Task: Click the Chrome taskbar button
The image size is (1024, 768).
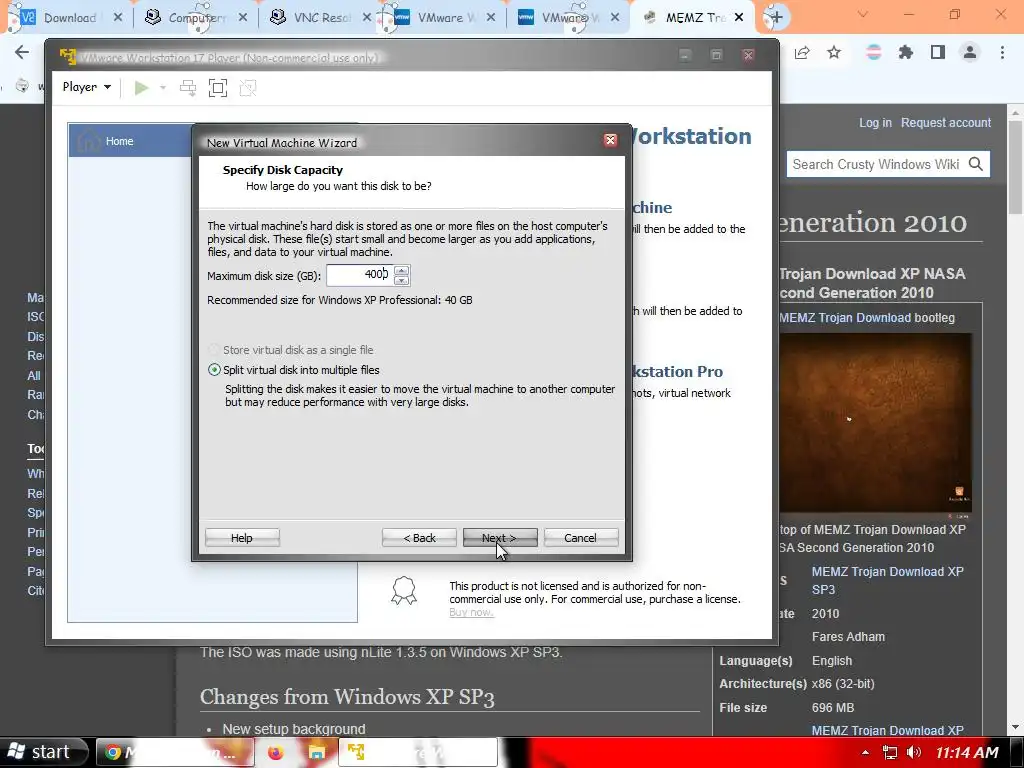Action: pyautogui.click(x=175, y=753)
